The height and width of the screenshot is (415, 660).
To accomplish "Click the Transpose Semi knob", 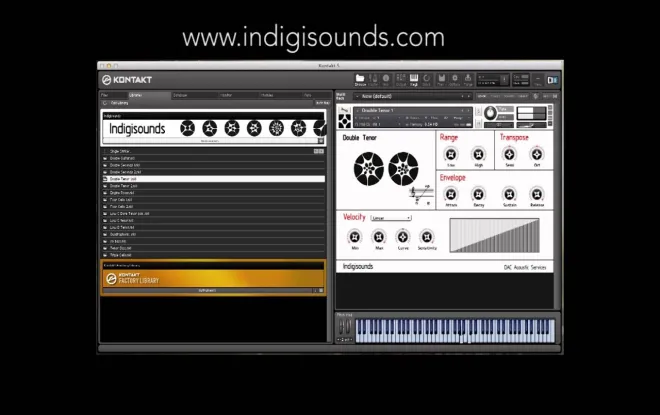I will point(509,154).
